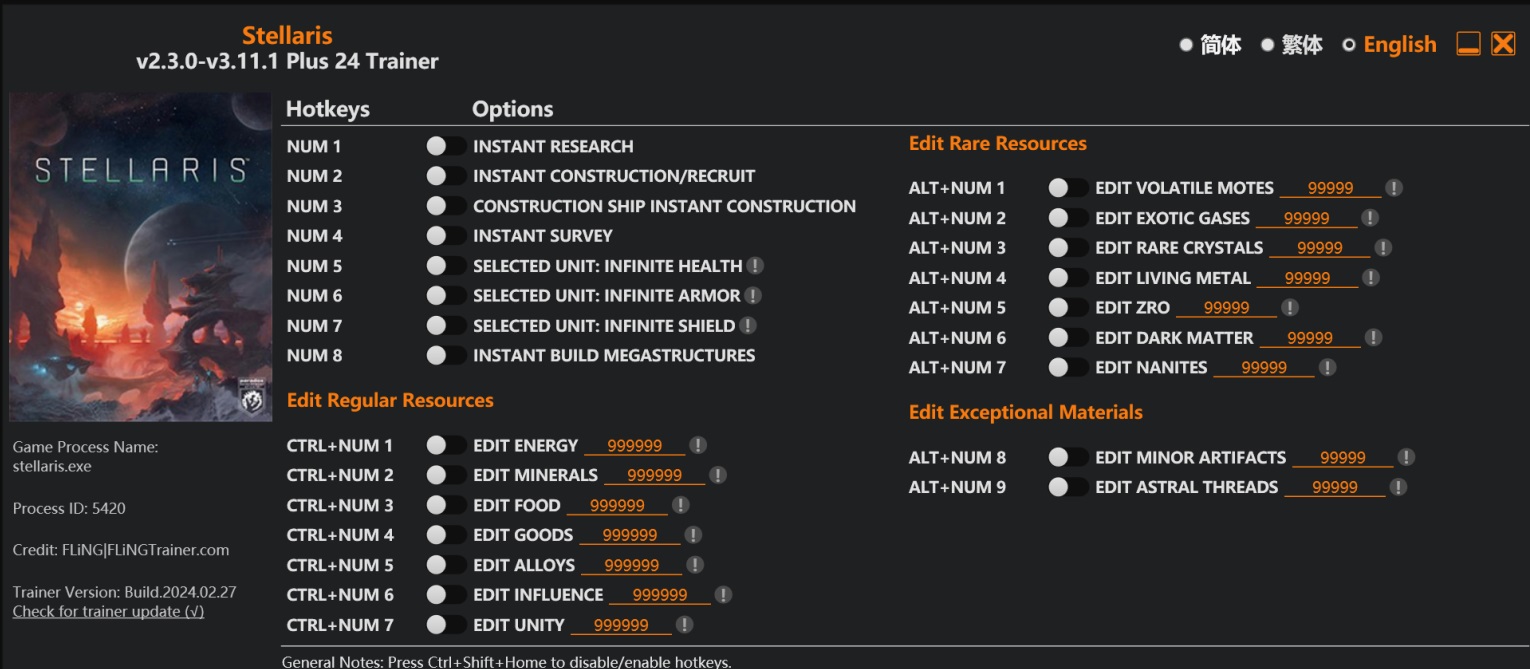Enable the Edit Nanites switch
Image resolution: width=1530 pixels, height=669 pixels.
coord(1067,368)
